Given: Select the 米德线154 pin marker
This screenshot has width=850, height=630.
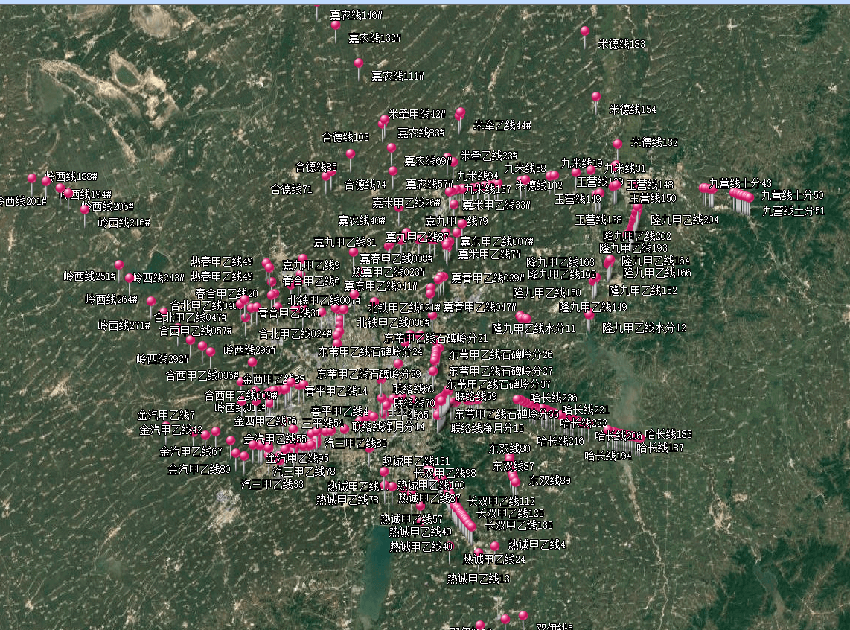Looking at the screenshot, I should click(x=596, y=98).
